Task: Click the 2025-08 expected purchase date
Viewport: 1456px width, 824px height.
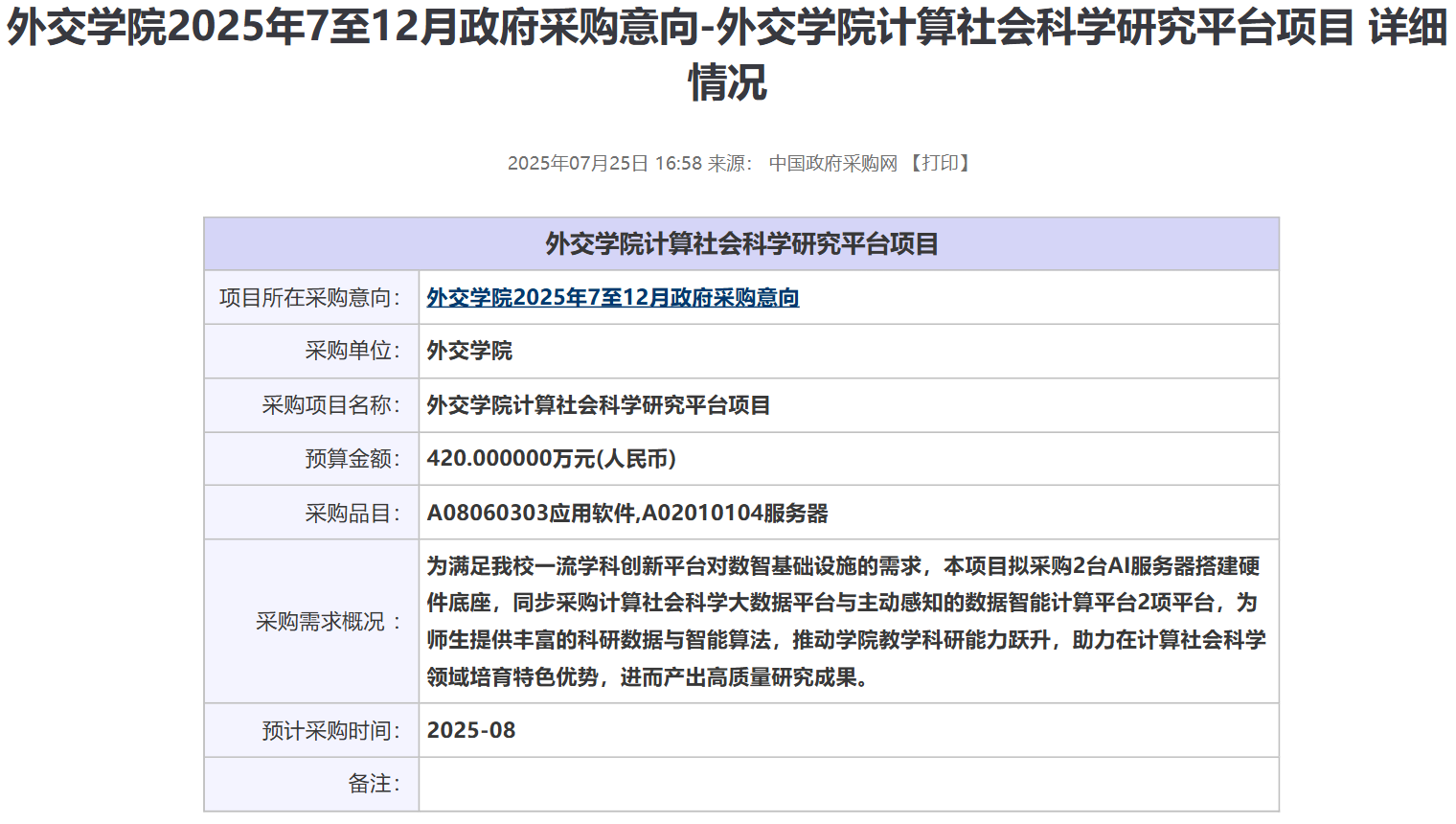Action: pos(471,731)
